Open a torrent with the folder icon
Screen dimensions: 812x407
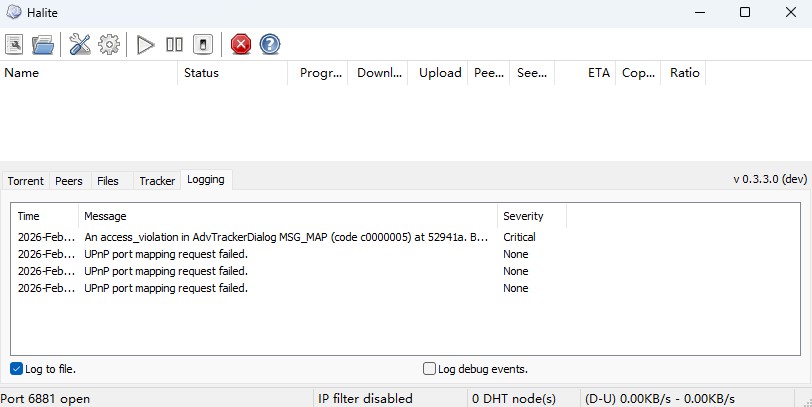(x=42, y=44)
